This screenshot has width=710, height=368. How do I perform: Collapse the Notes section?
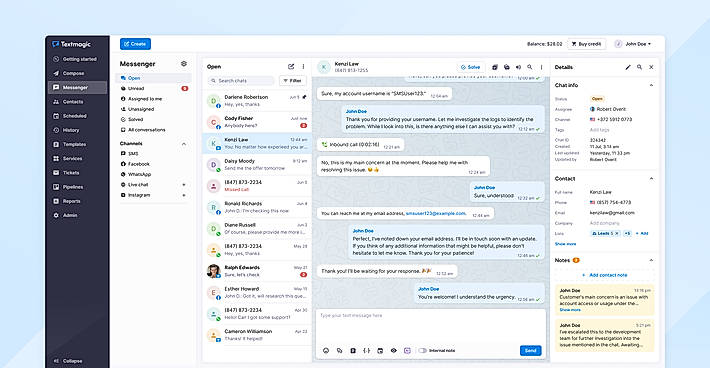pos(651,260)
